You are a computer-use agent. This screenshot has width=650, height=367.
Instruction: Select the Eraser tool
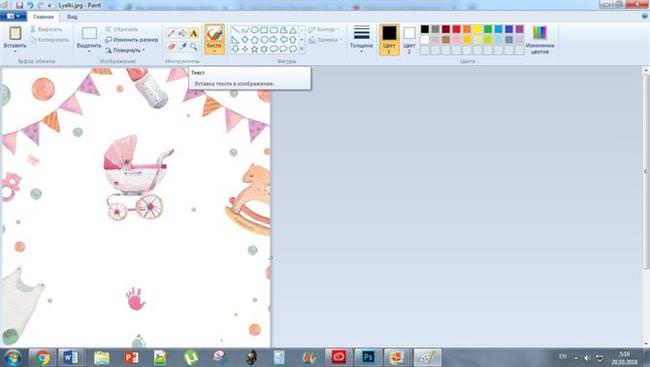point(171,46)
